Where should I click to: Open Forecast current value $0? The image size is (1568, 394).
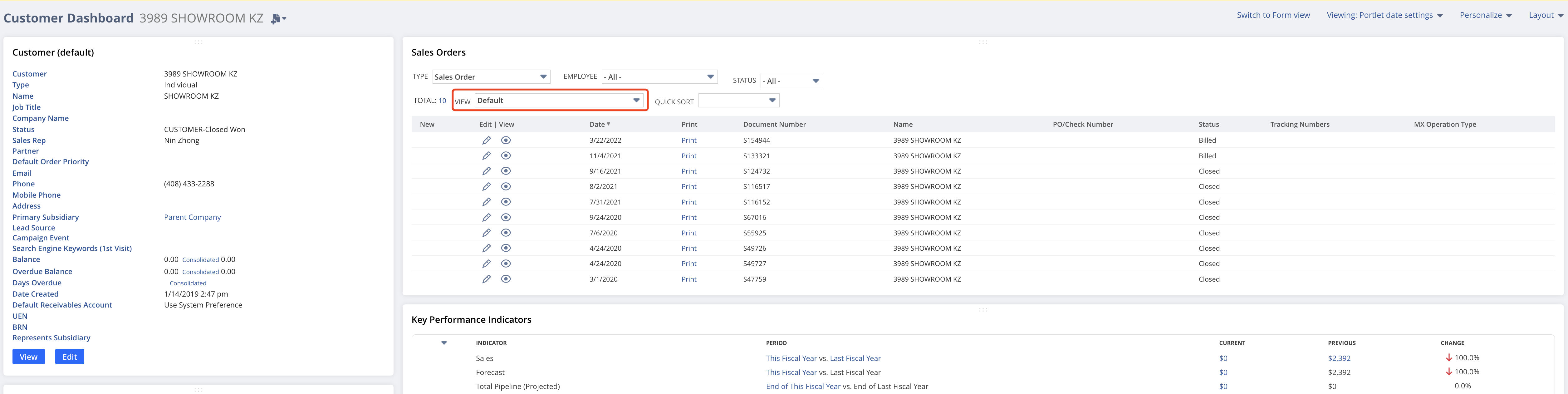coord(1223,372)
